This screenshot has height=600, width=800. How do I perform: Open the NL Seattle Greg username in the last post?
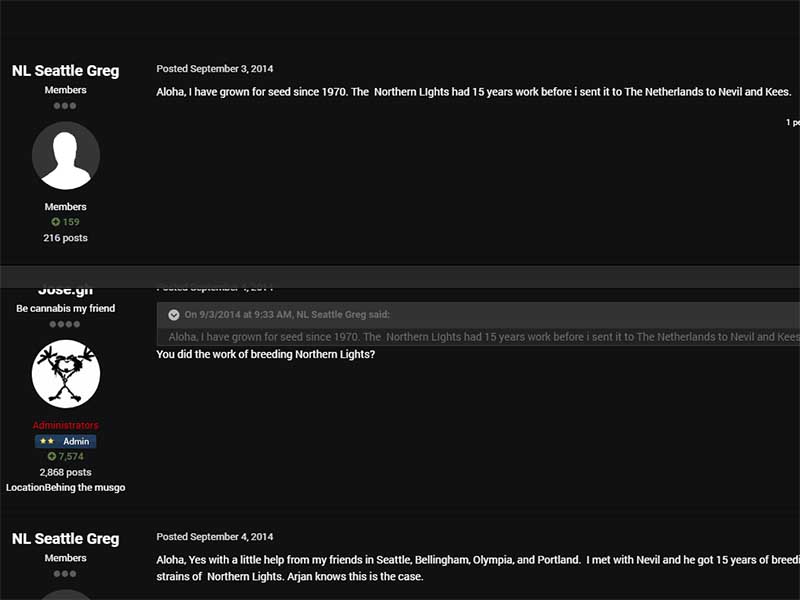click(66, 539)
